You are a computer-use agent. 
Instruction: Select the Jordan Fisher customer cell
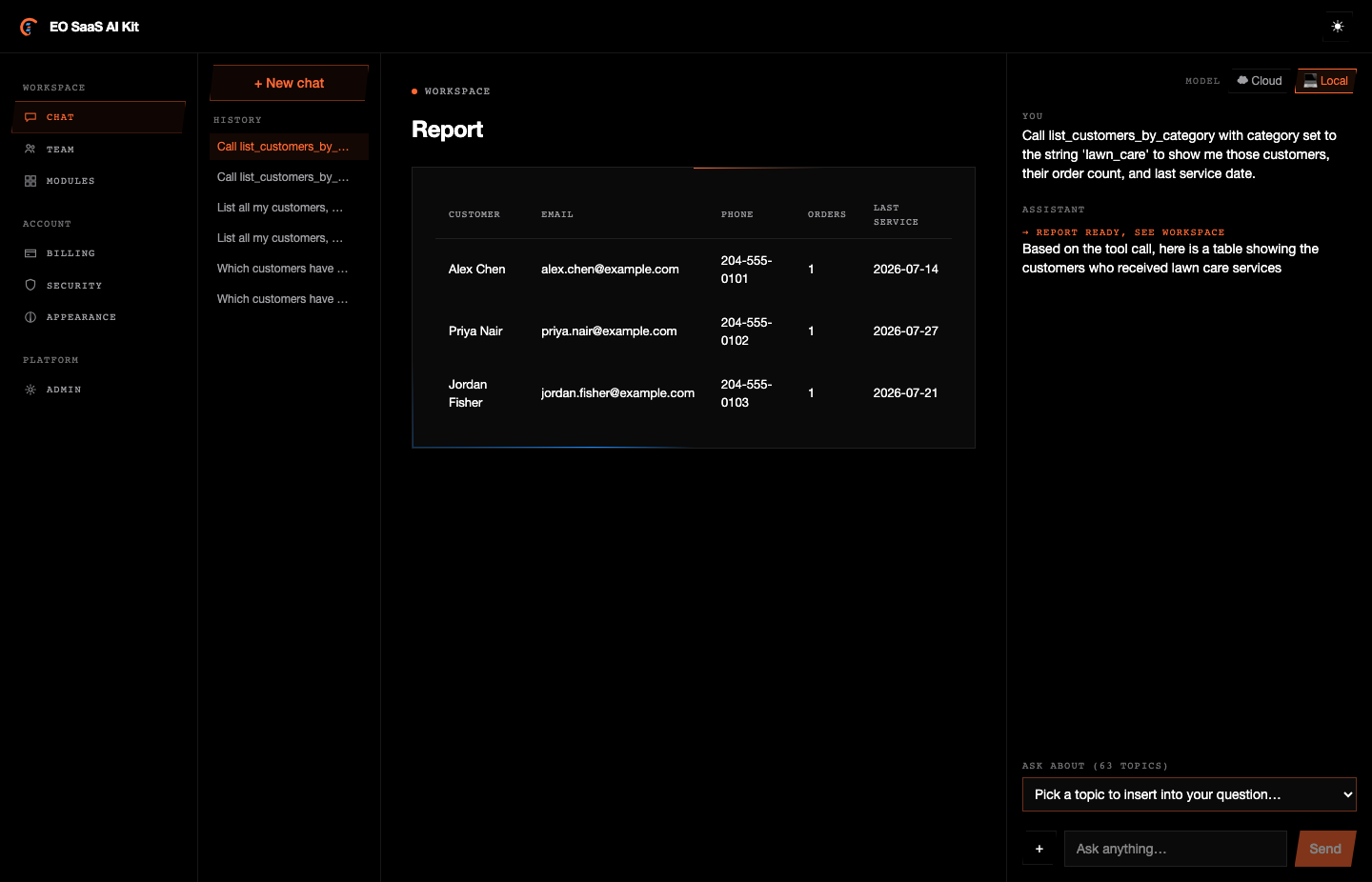click(x=468, y=393)
